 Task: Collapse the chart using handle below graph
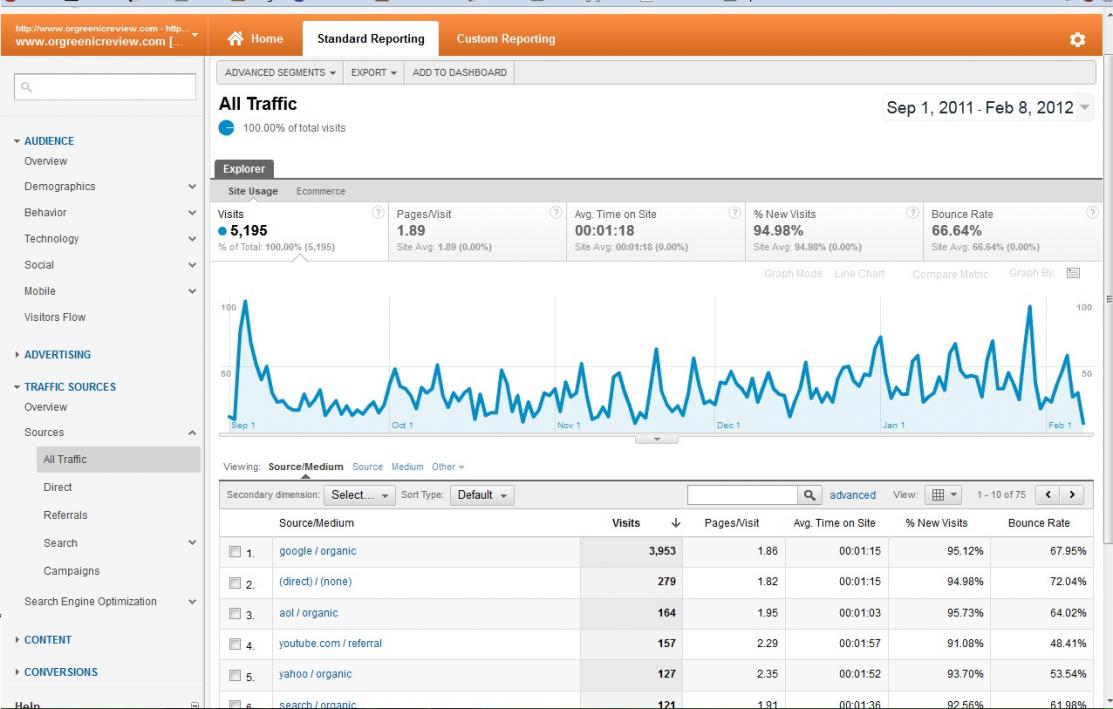[x=657, y=439]
